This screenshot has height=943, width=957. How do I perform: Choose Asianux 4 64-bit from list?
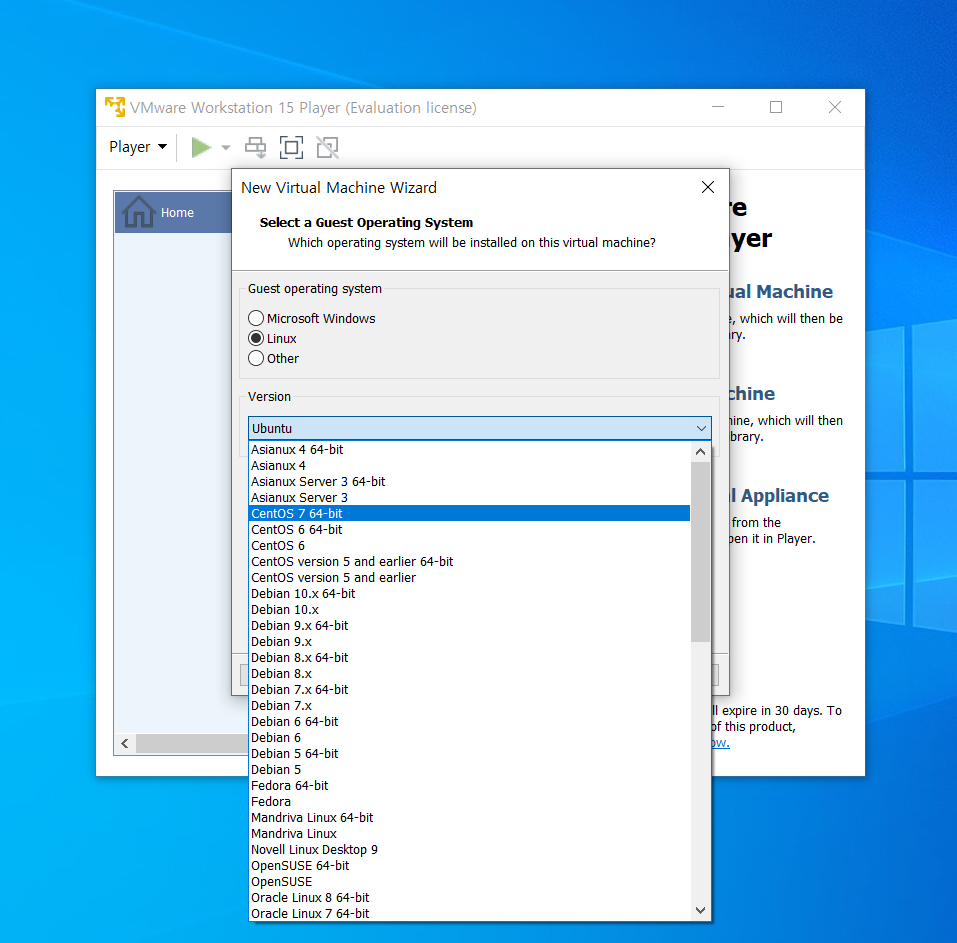pyautogui.click(x=470, y=450)
